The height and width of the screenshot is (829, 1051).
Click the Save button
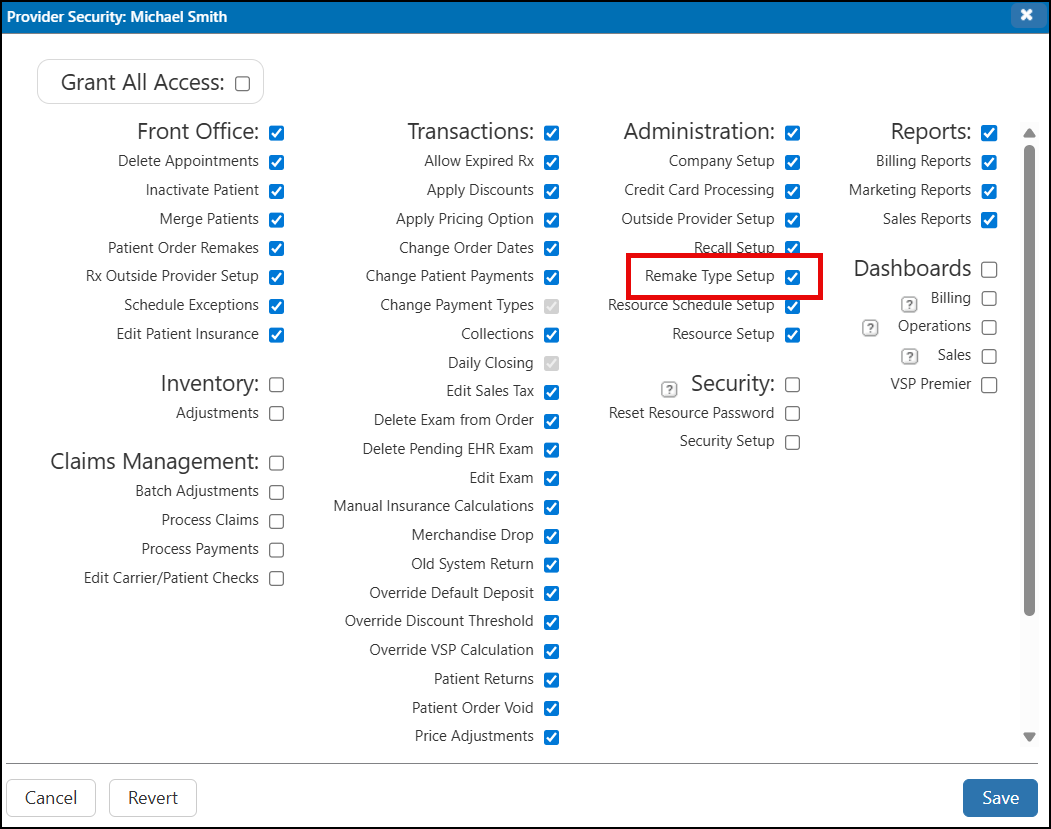[x=1000, y=798]
